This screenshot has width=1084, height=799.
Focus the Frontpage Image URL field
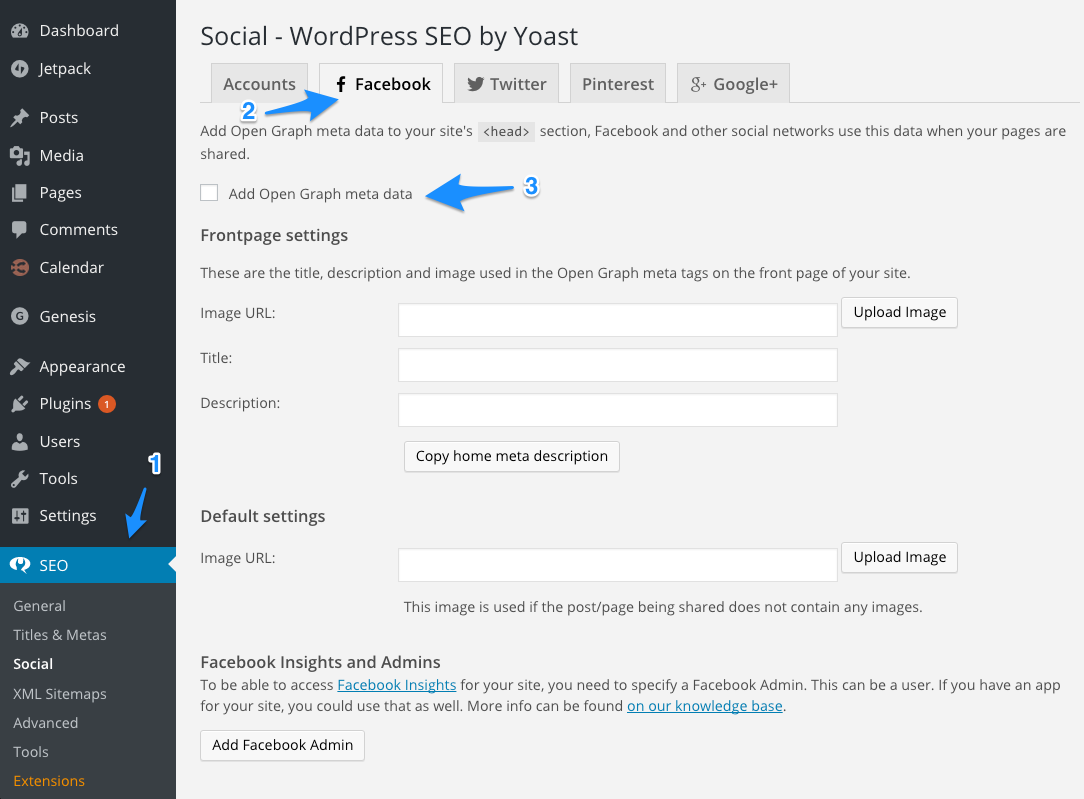click(617, 320)
